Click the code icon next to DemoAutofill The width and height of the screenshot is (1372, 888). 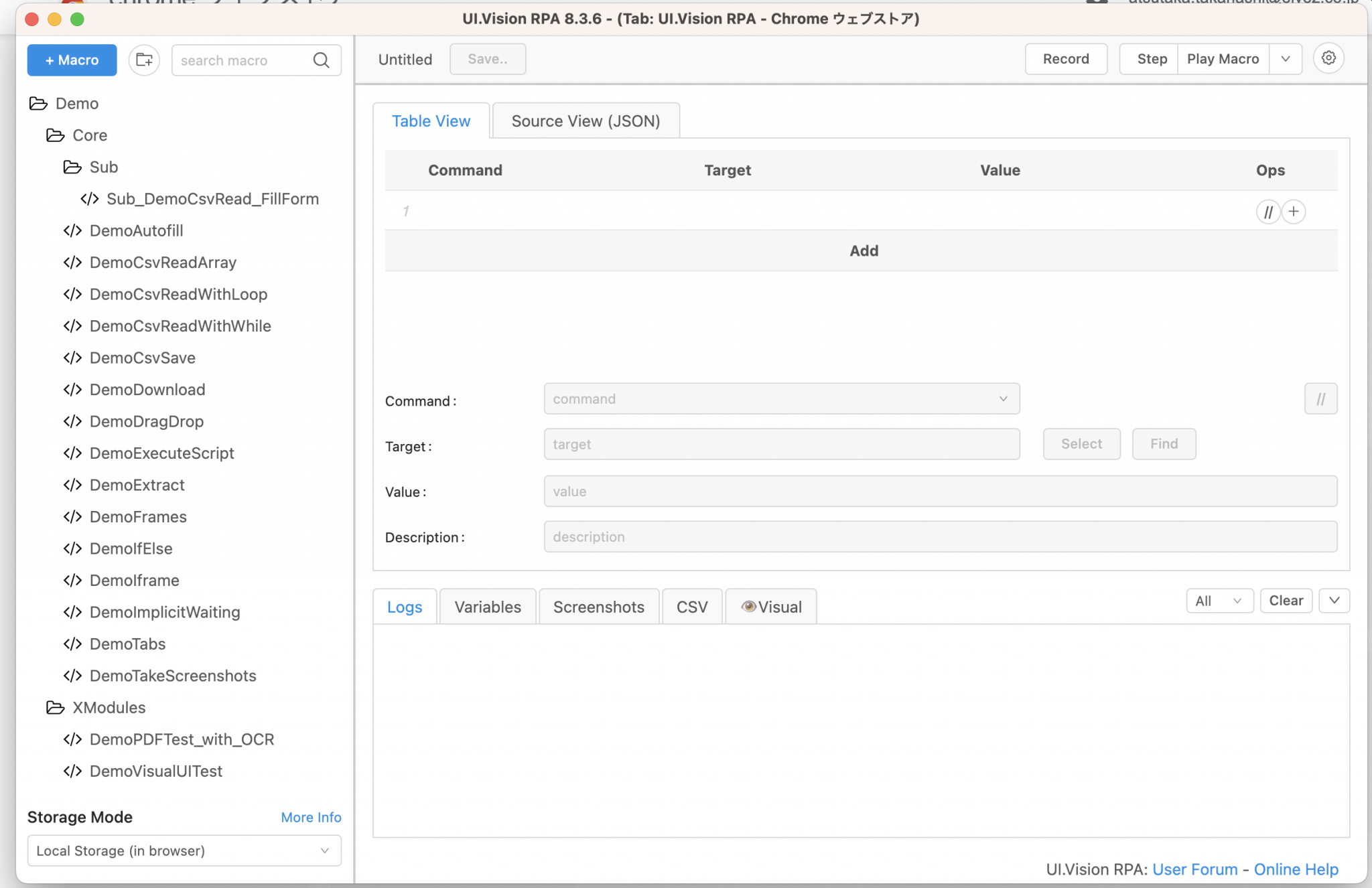72,230
